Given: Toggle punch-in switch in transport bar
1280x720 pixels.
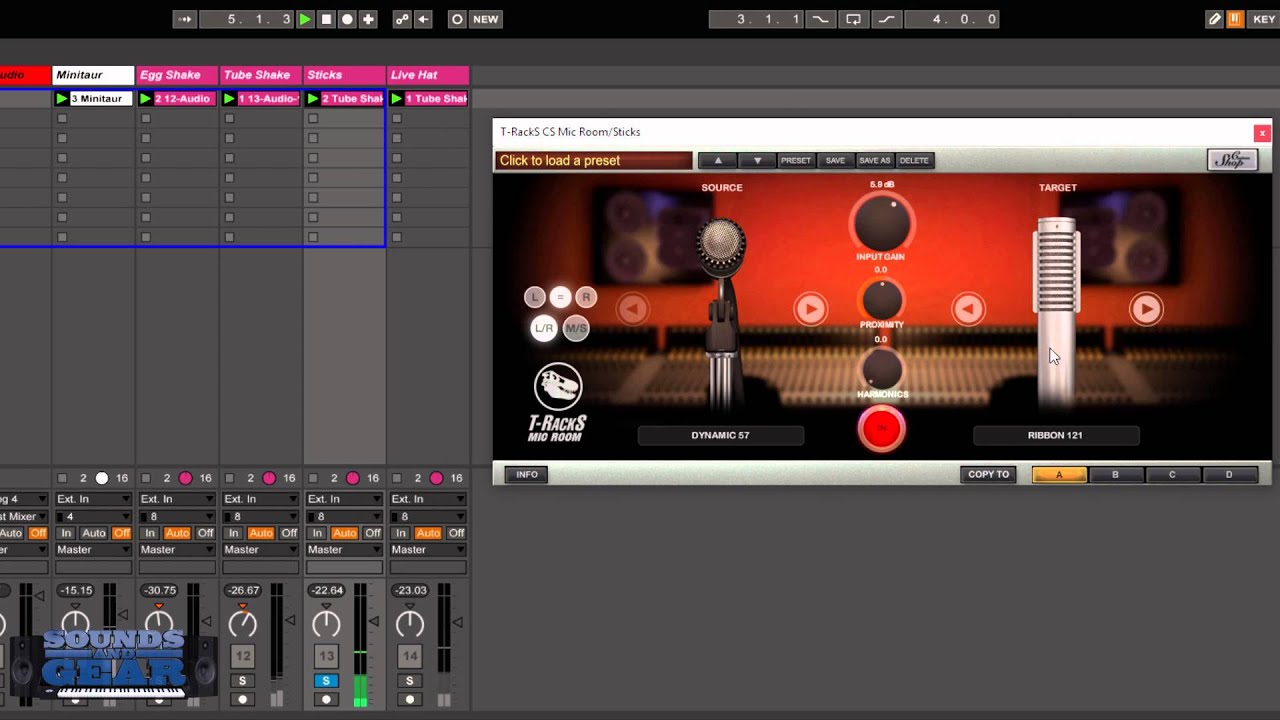Looking at the screenshot, I should 820,19.
